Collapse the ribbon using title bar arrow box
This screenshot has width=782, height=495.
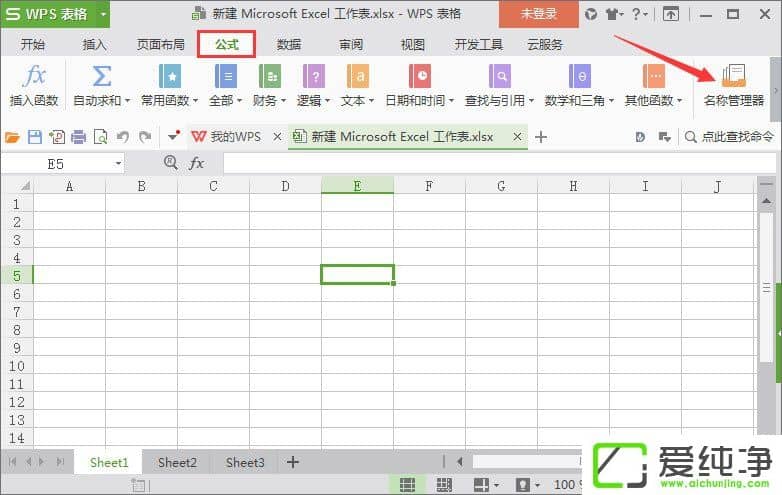pos(671,14)
